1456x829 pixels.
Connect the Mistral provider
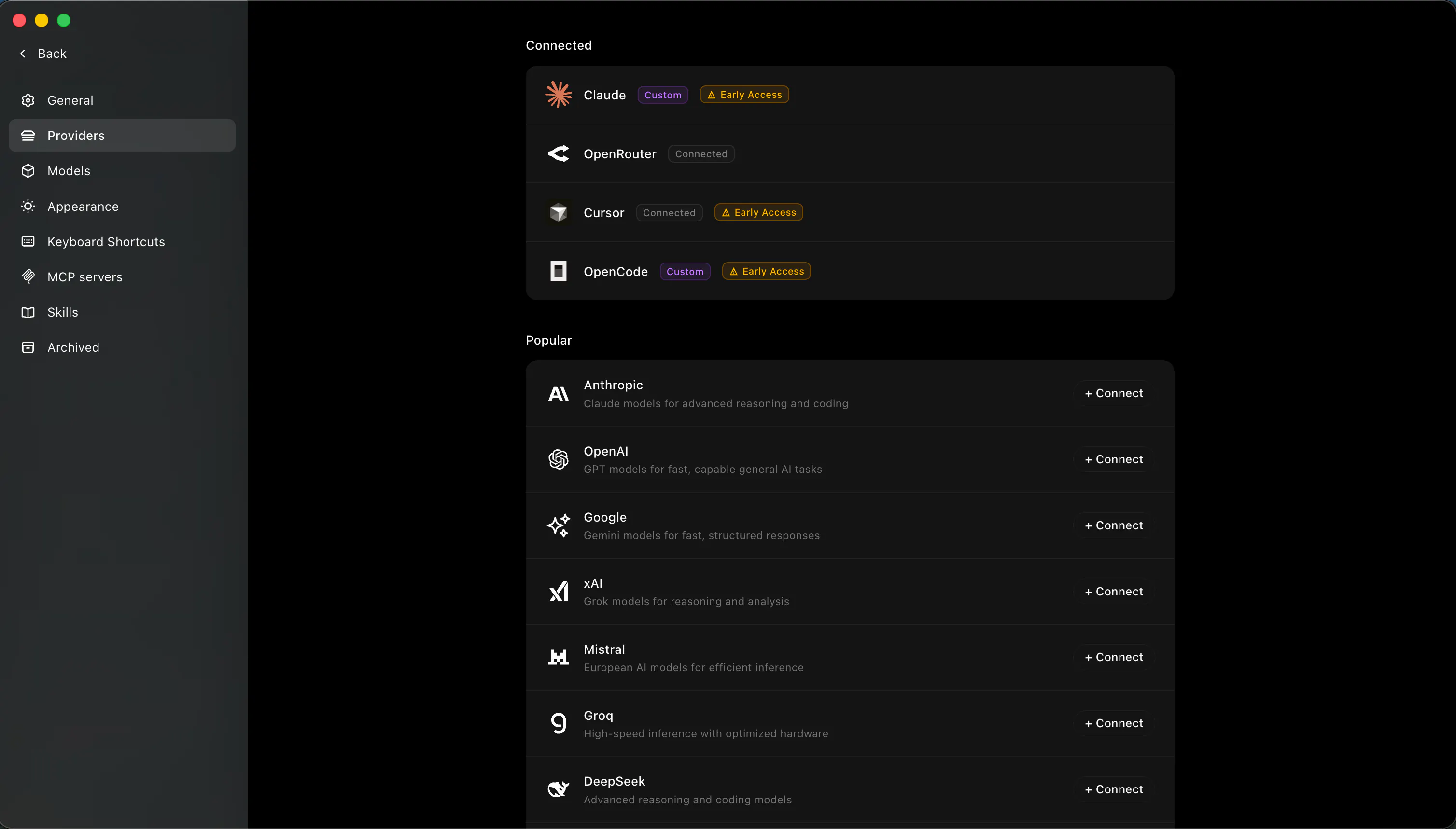(1114, 657)
